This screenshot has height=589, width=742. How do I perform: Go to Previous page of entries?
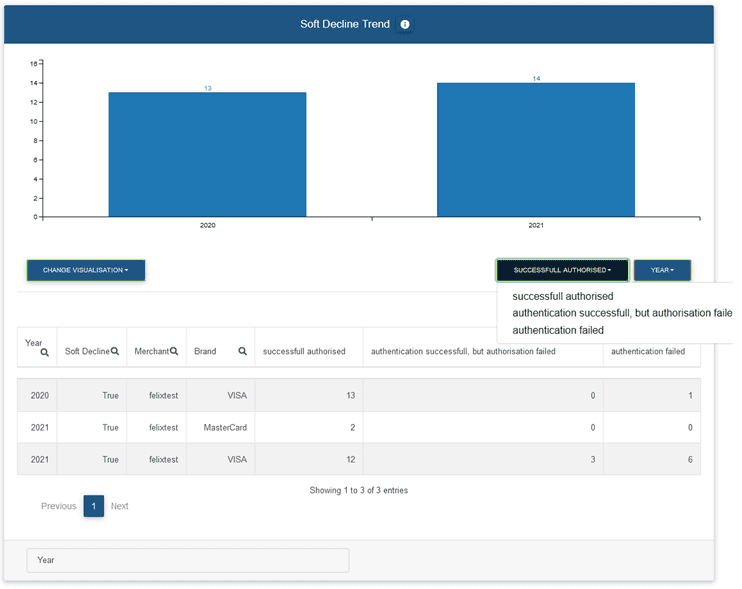58,506
